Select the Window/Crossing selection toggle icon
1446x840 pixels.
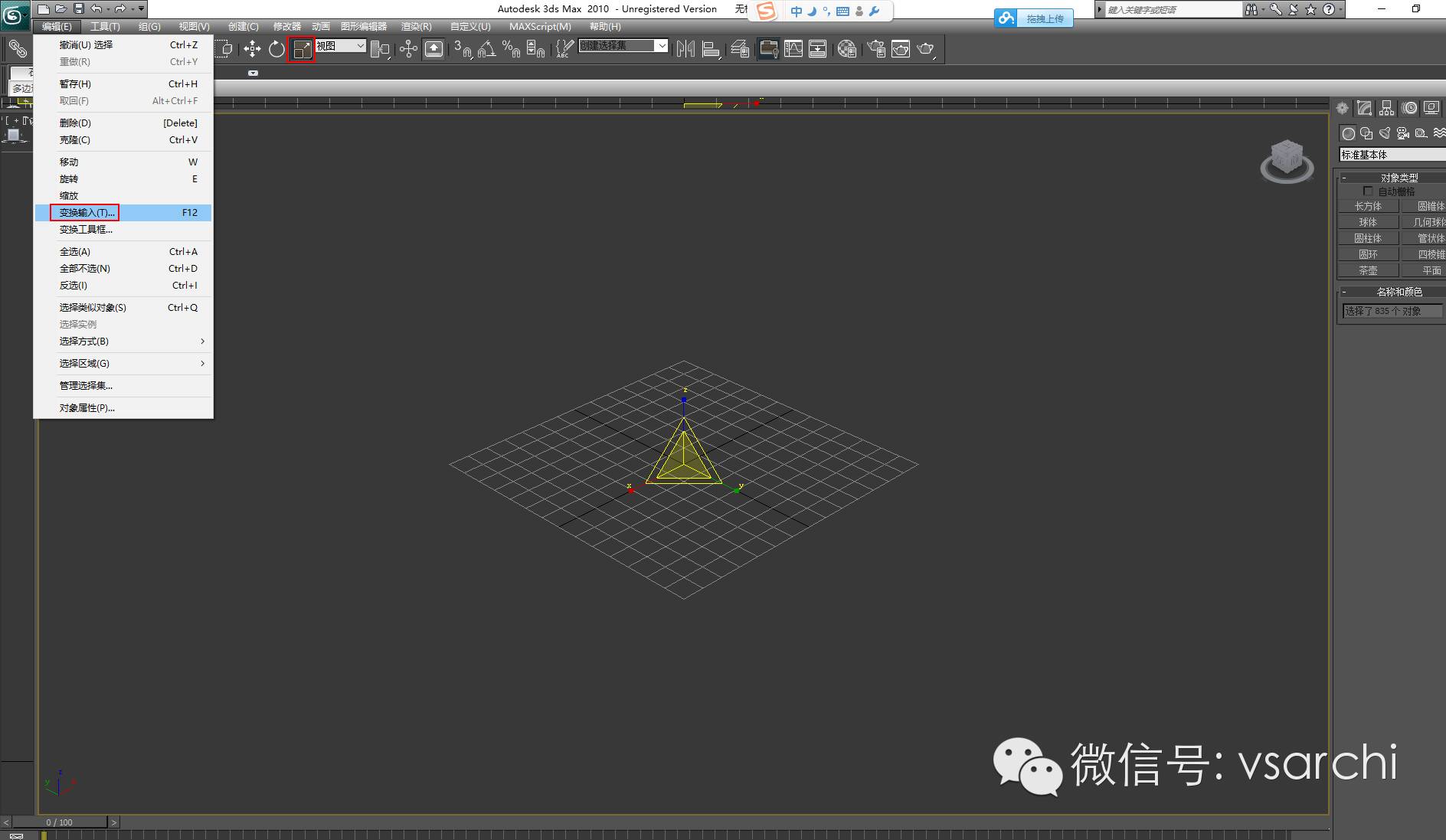(224, 49)
